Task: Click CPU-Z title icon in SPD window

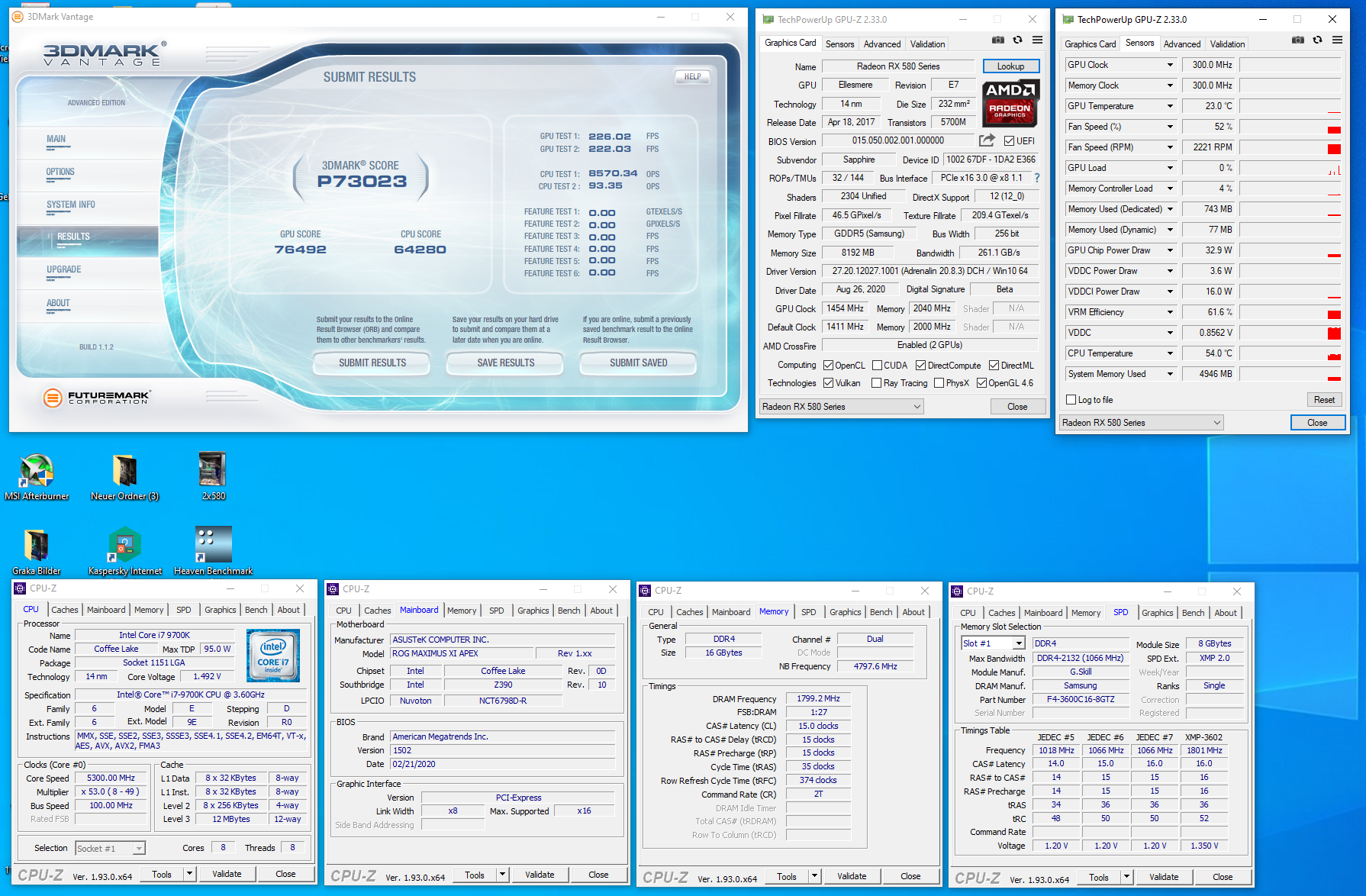Action: coord(958,591)
